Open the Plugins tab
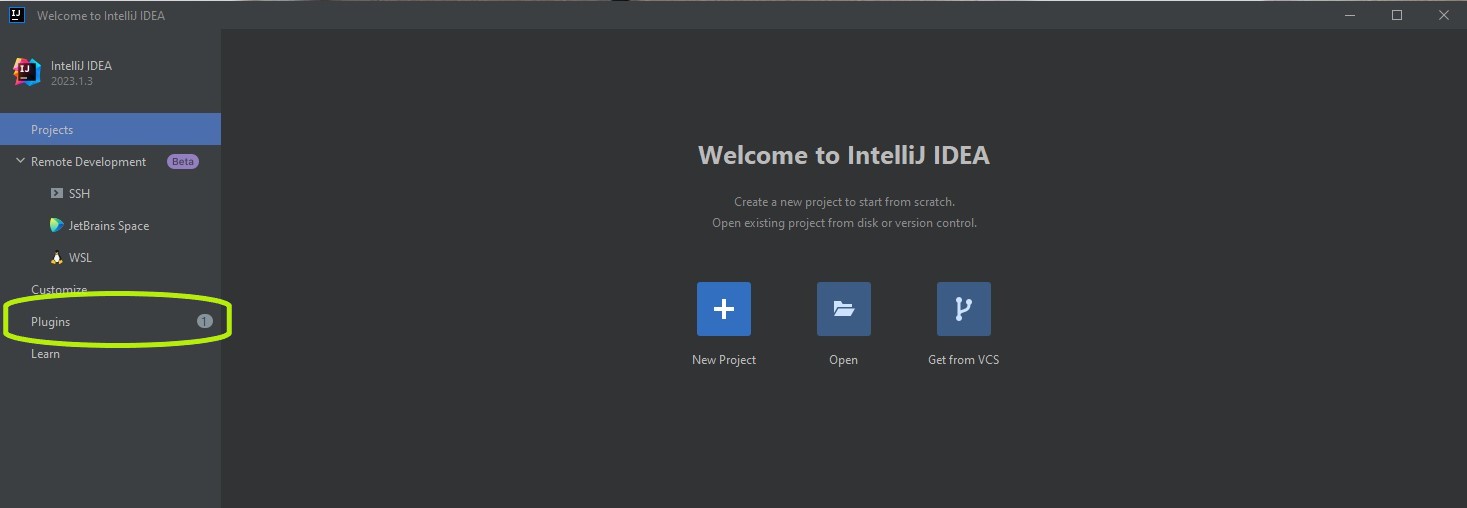Screen dimensions: 1467x508 pos(110,321)
